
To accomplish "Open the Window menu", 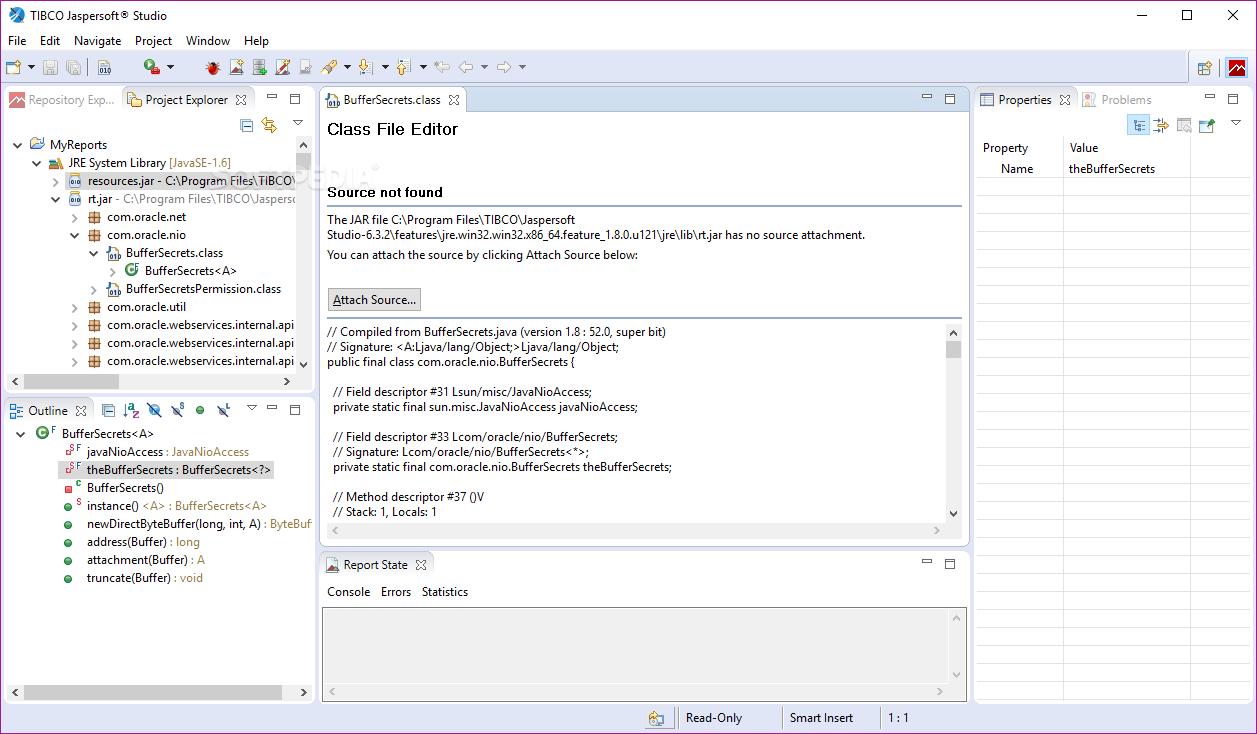I will (x=208, y=41).
